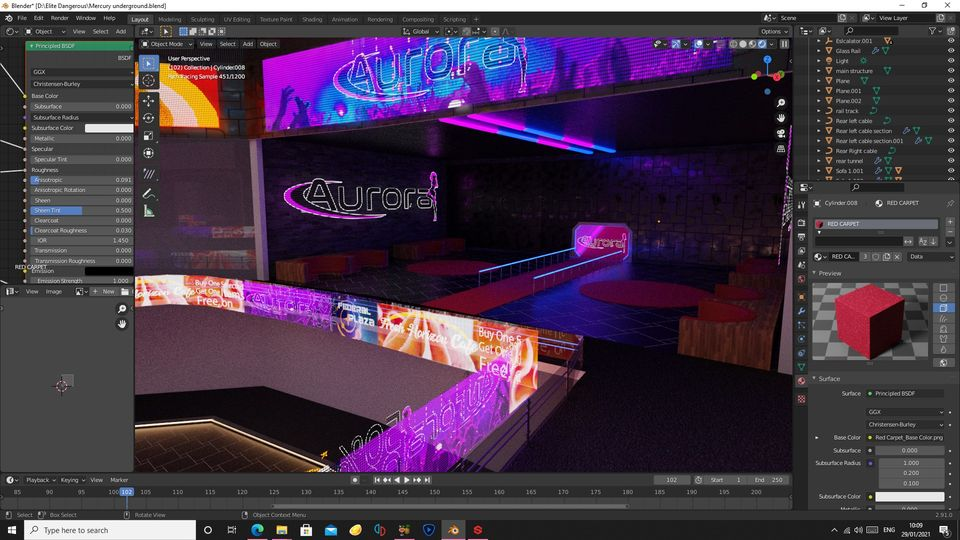The image size is (960, 540).
Task: Open the Render properties tab
Action: pos(801,222)
